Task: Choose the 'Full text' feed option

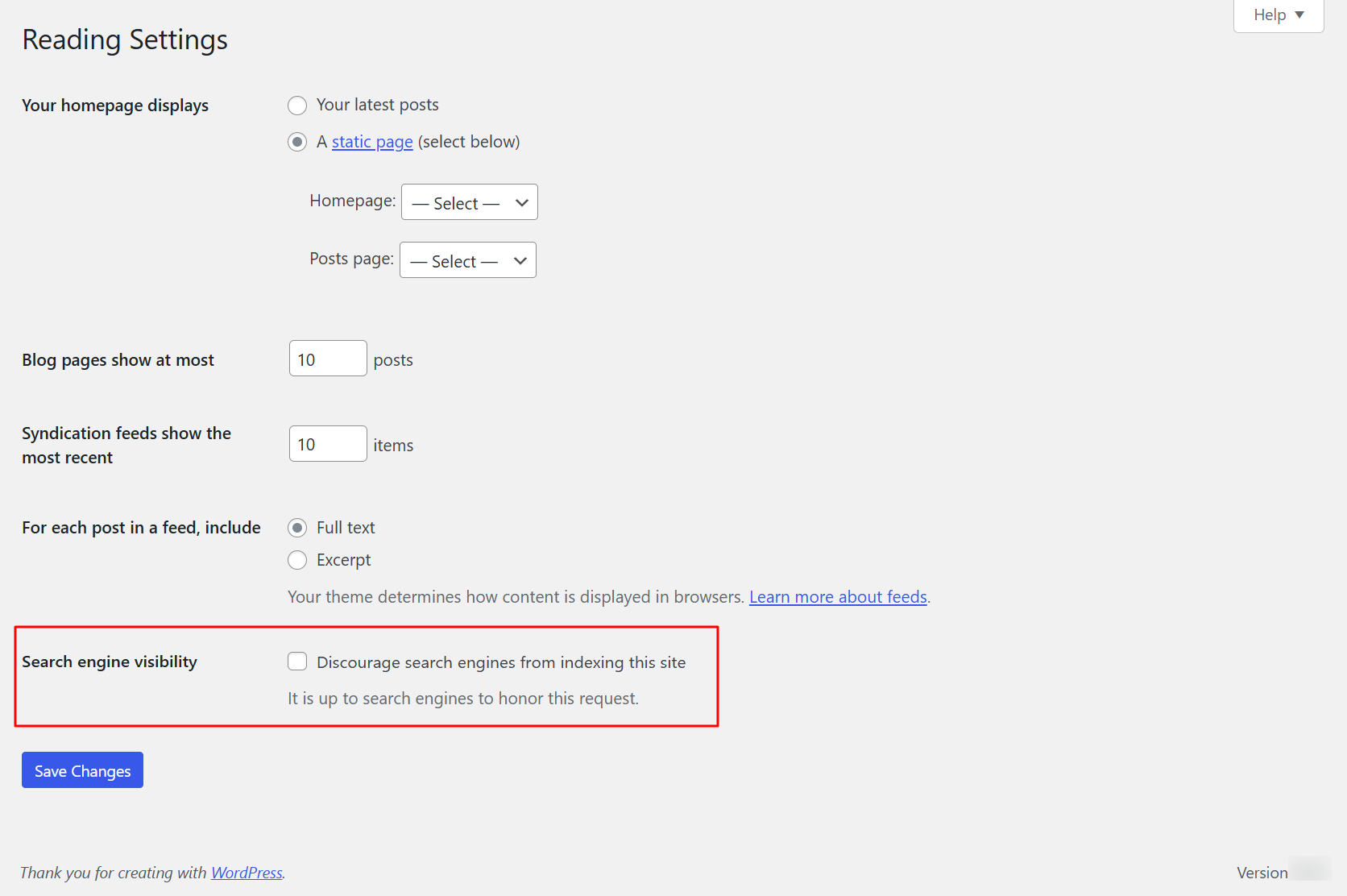Action: (297, 528)
